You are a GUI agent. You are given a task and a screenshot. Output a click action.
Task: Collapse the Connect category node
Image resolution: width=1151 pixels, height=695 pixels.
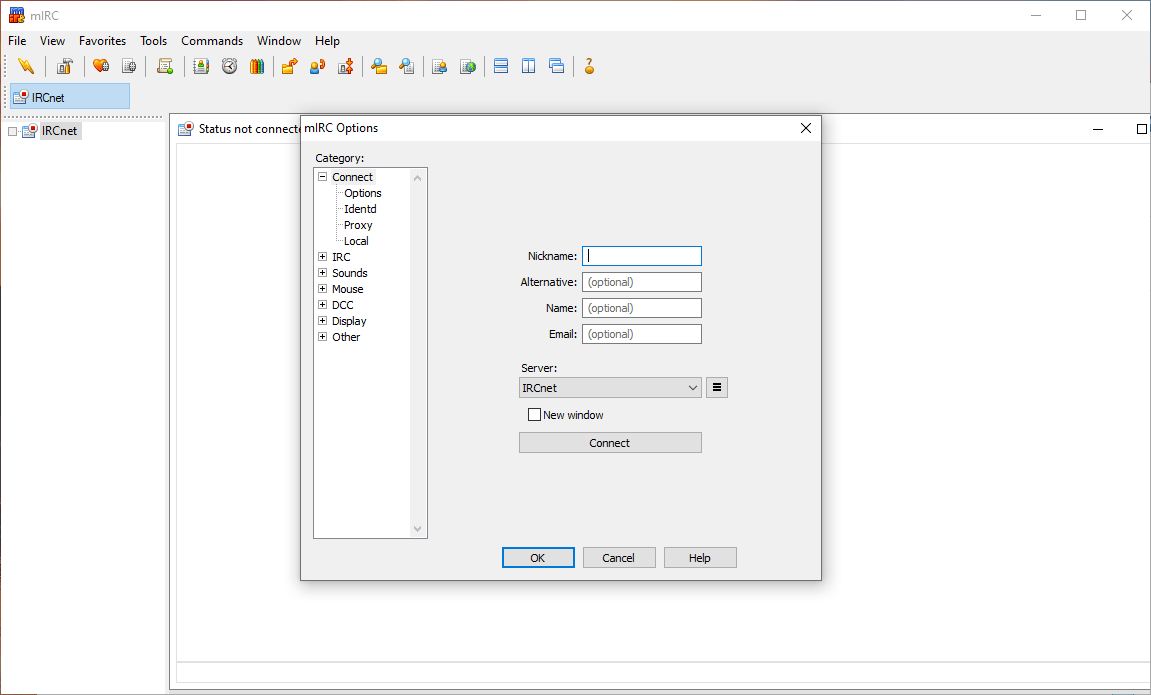[322, 177]
